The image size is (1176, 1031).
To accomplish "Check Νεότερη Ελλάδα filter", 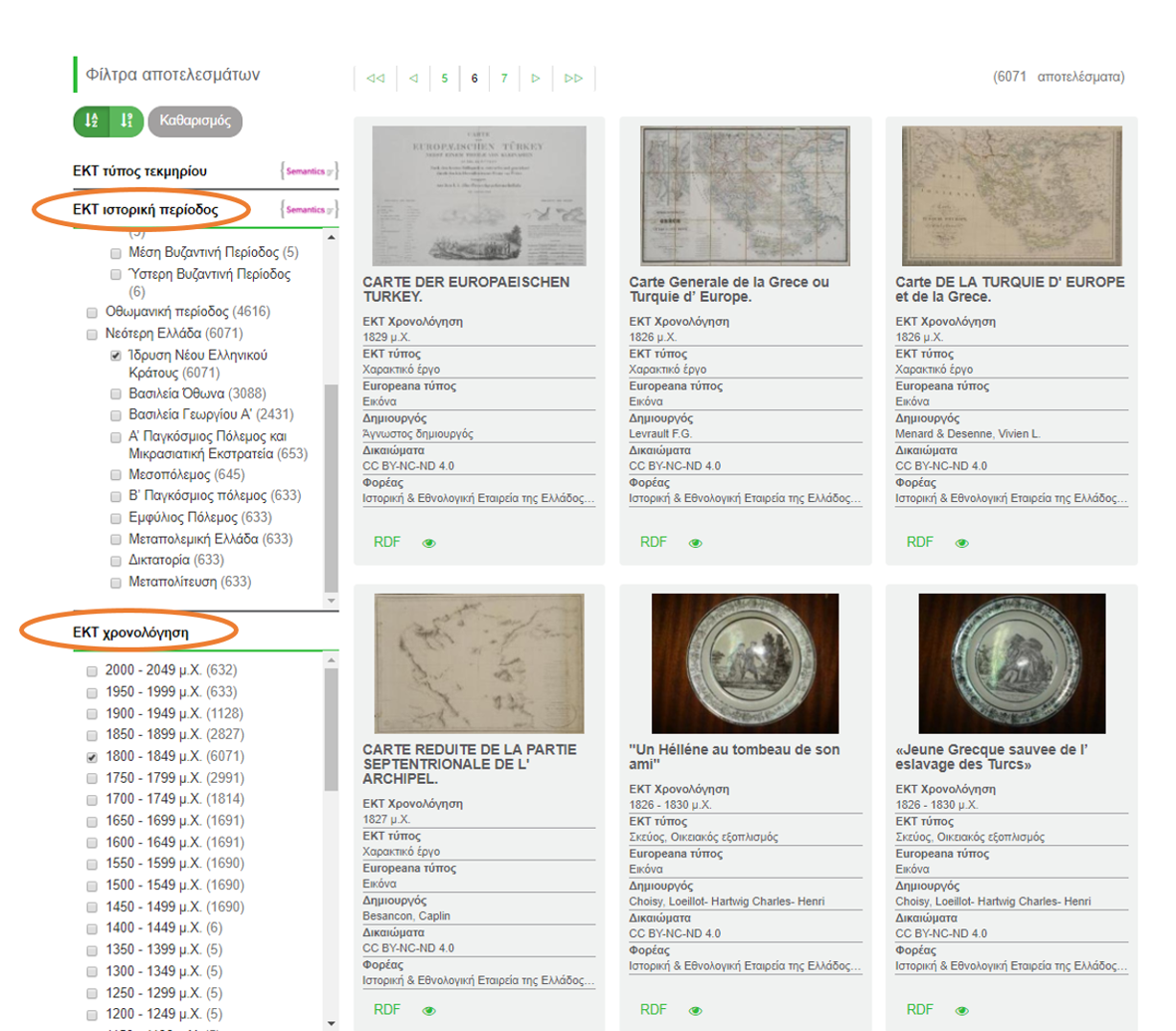I will (92, 334).
